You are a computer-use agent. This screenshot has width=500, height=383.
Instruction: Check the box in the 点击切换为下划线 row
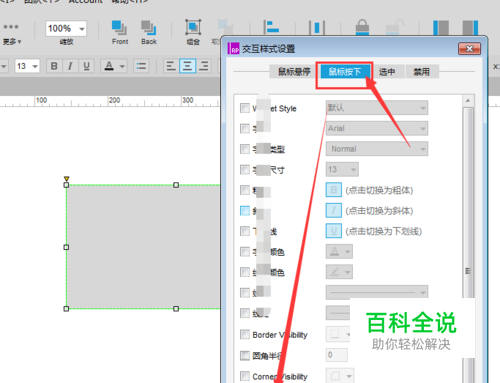[x=245, y=231]
